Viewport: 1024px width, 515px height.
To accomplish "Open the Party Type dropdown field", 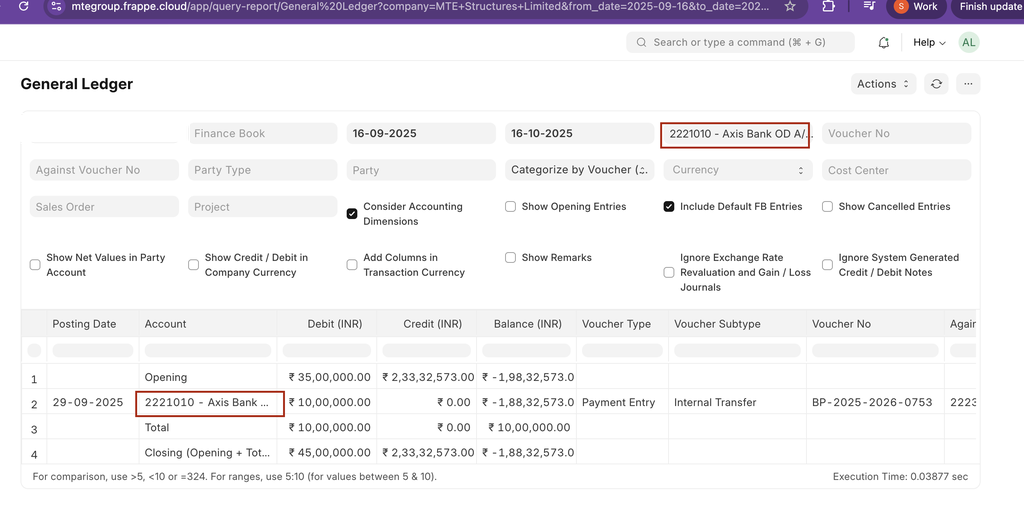I will click(262, 170).
